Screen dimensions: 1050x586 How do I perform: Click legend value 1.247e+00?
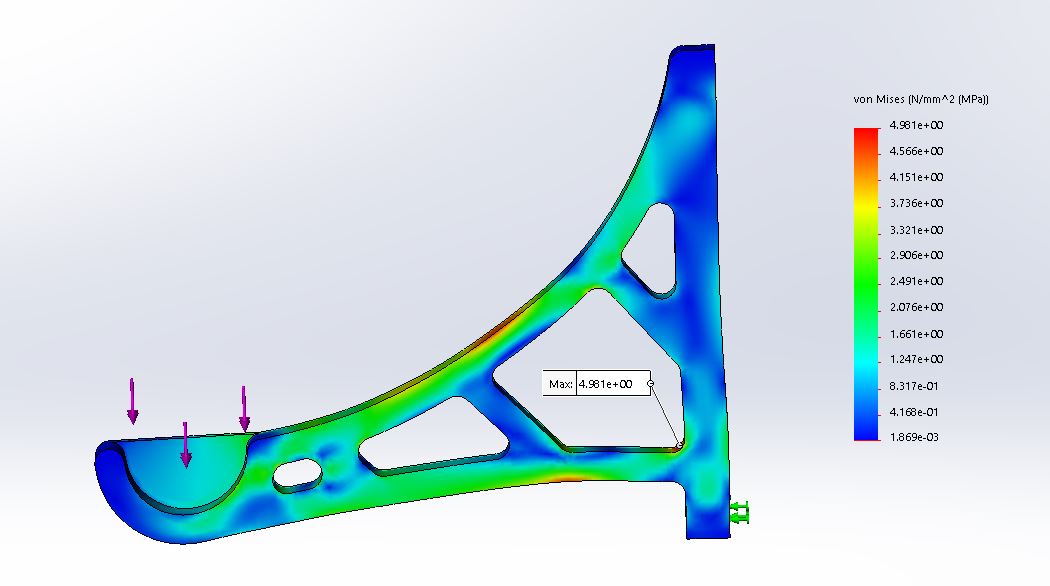click(x=916, y=360)
